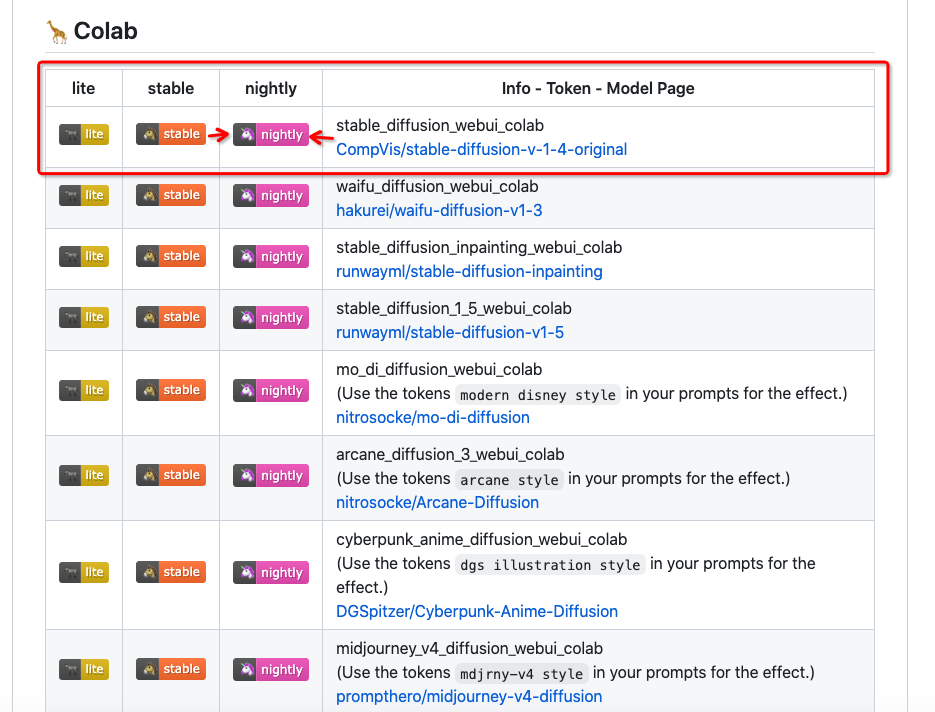Open stable badge for waifu_diffusion_webui_colab
The image size is (935, 712).
coord(171,195)
